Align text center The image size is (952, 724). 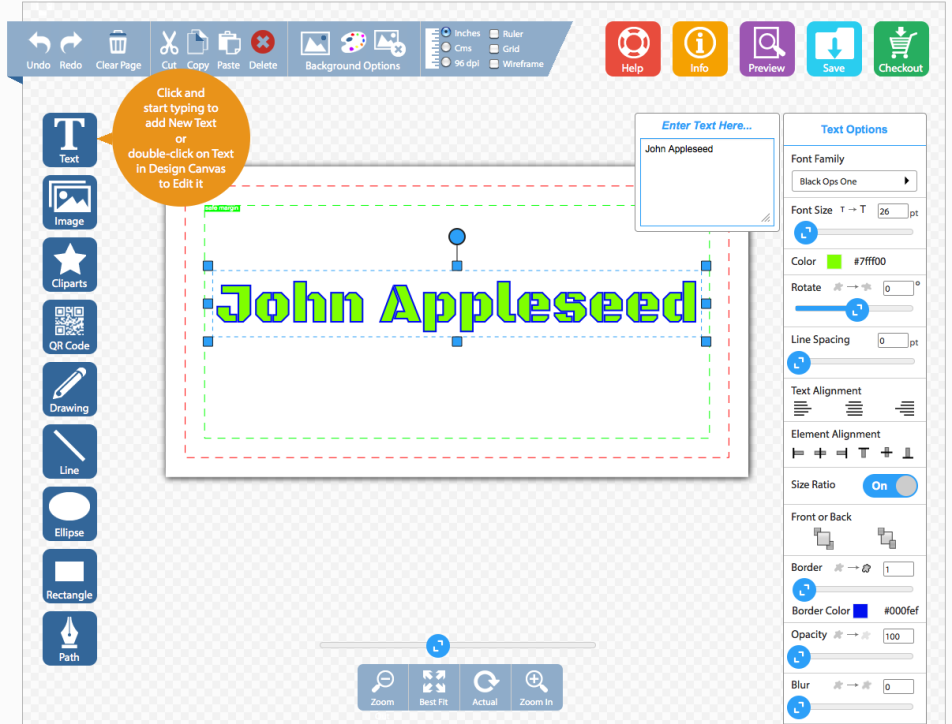coord(854,409)
